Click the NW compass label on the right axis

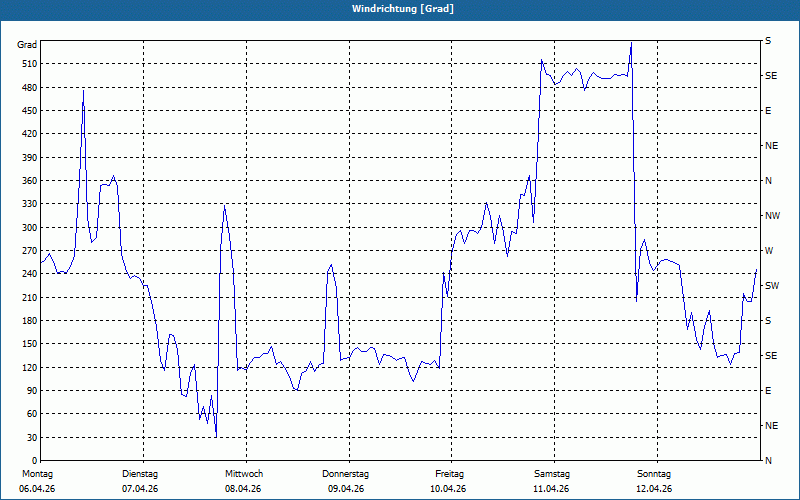point(772,216)
